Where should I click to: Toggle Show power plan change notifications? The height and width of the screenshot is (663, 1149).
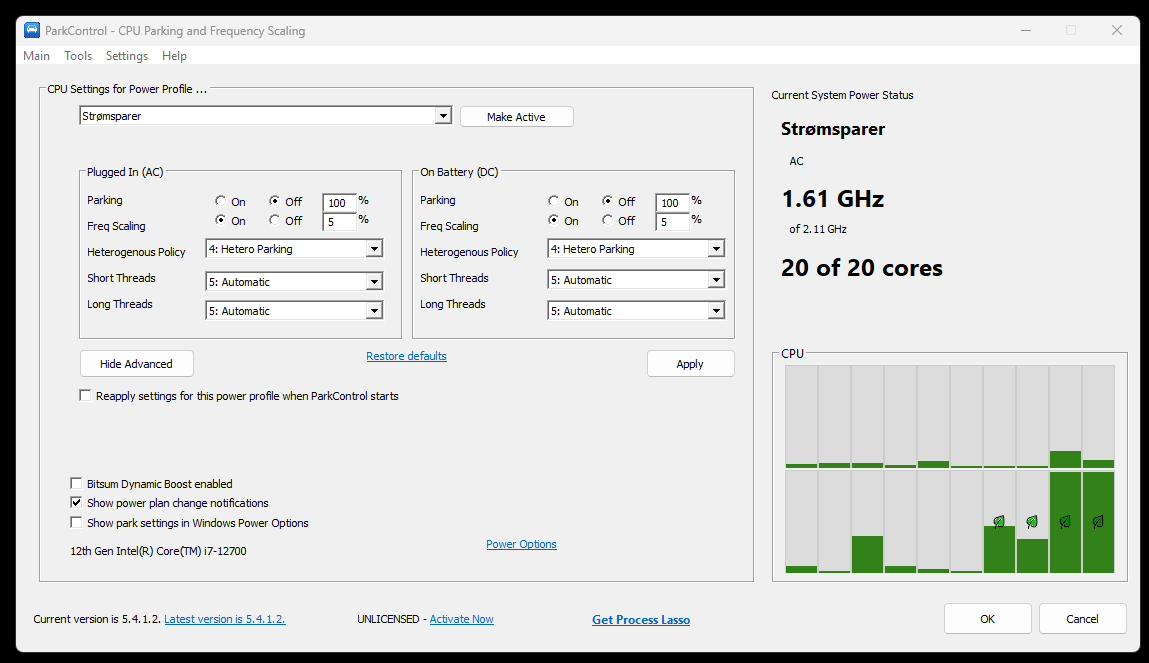pos(76,503)
